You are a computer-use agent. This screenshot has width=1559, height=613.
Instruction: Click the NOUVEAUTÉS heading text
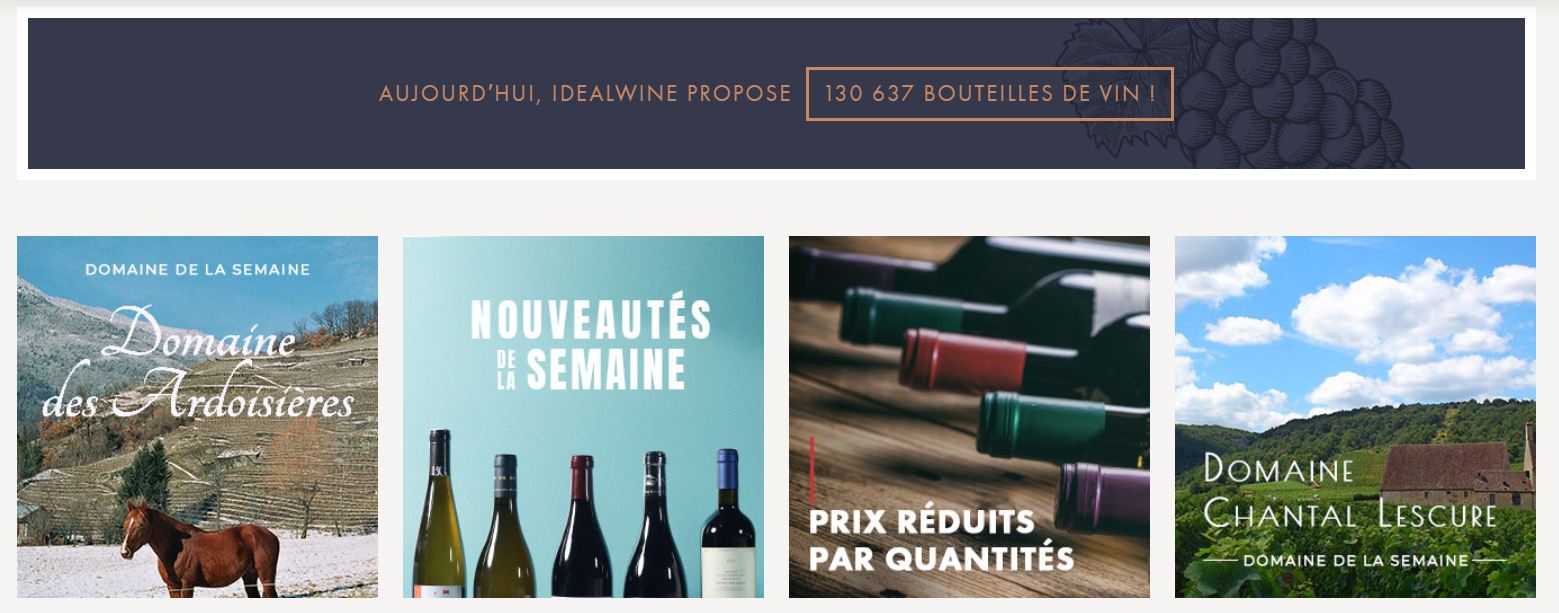(x=590, y=320)
